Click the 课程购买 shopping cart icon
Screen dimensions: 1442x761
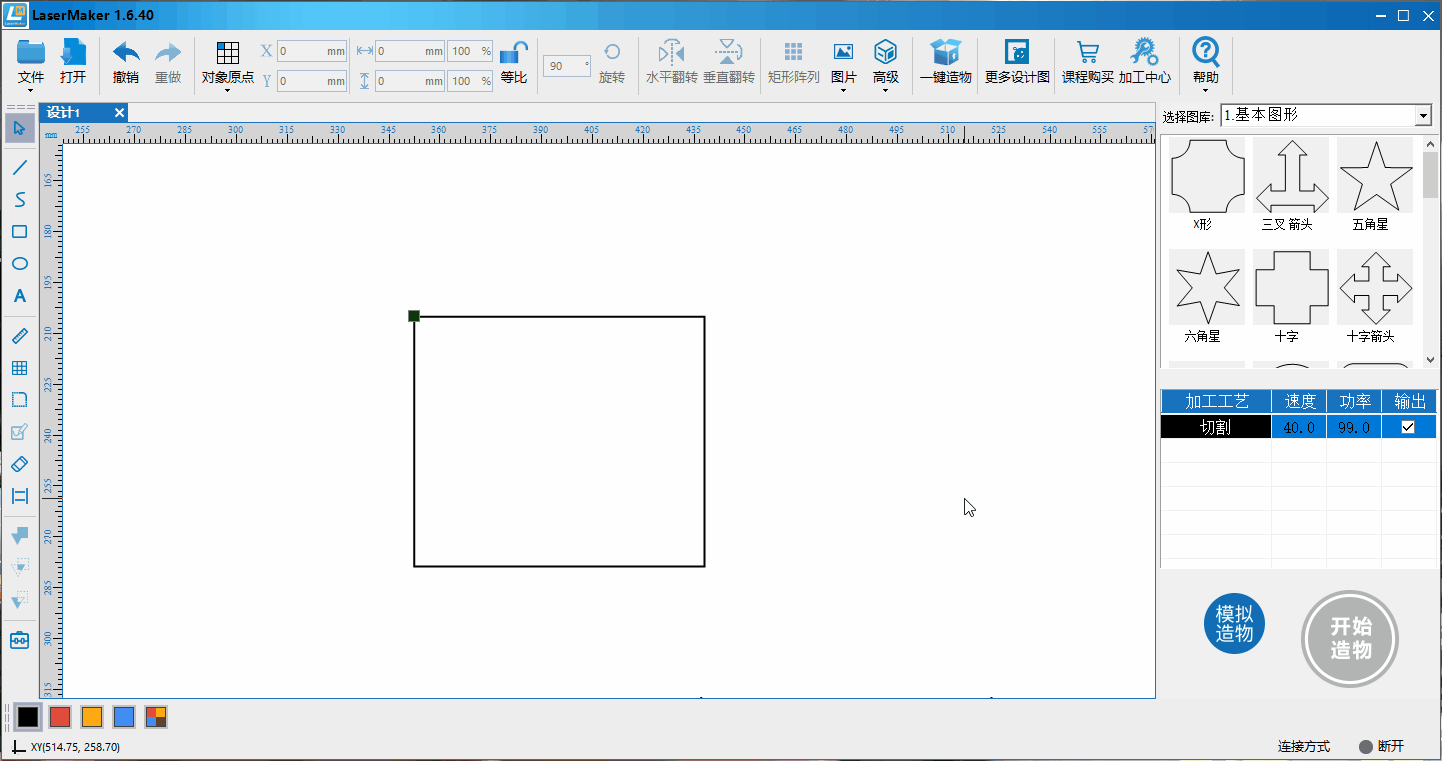coord(1087,52)
